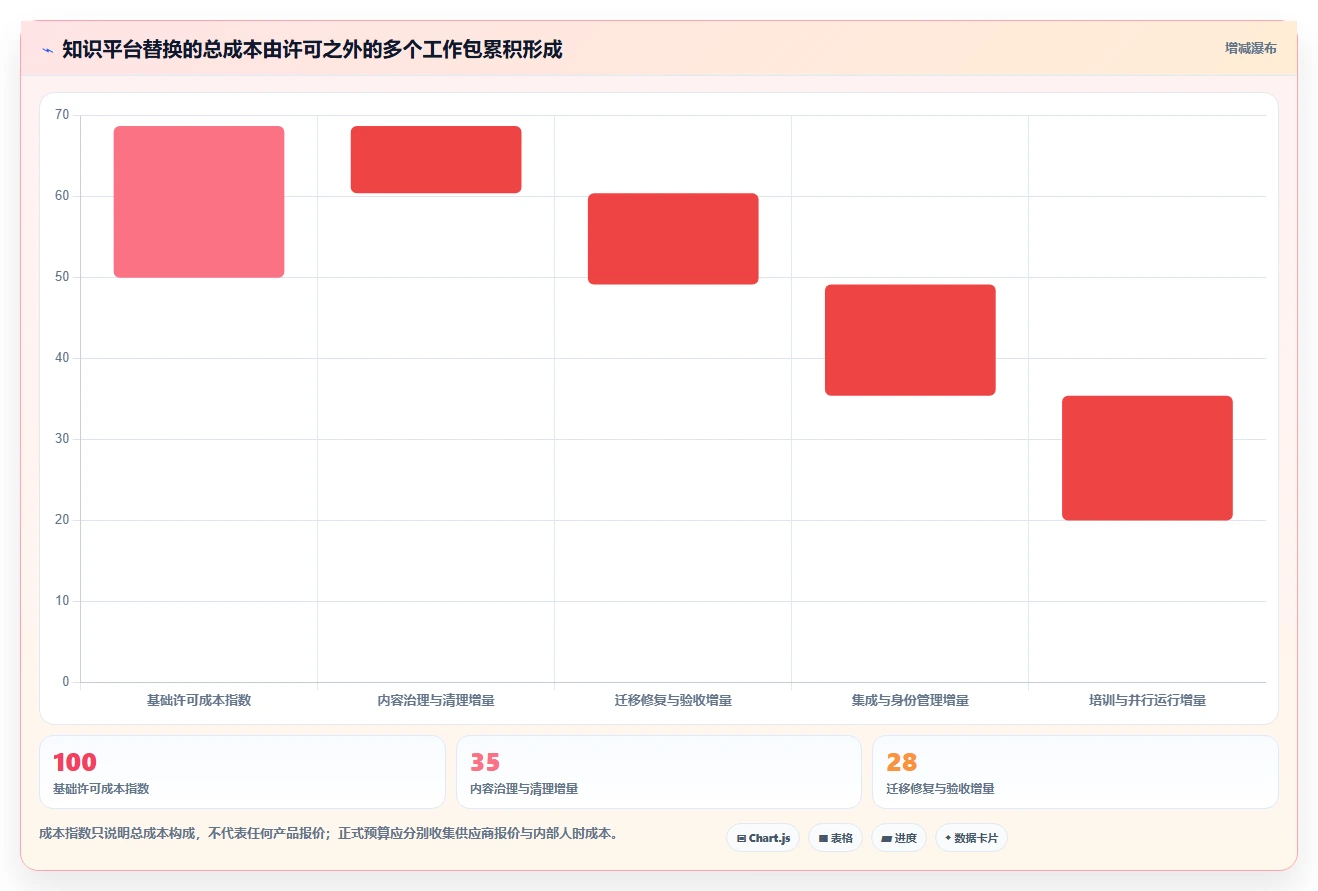
Task: Click the y-axis tick 70
Action: pos(62,115)
